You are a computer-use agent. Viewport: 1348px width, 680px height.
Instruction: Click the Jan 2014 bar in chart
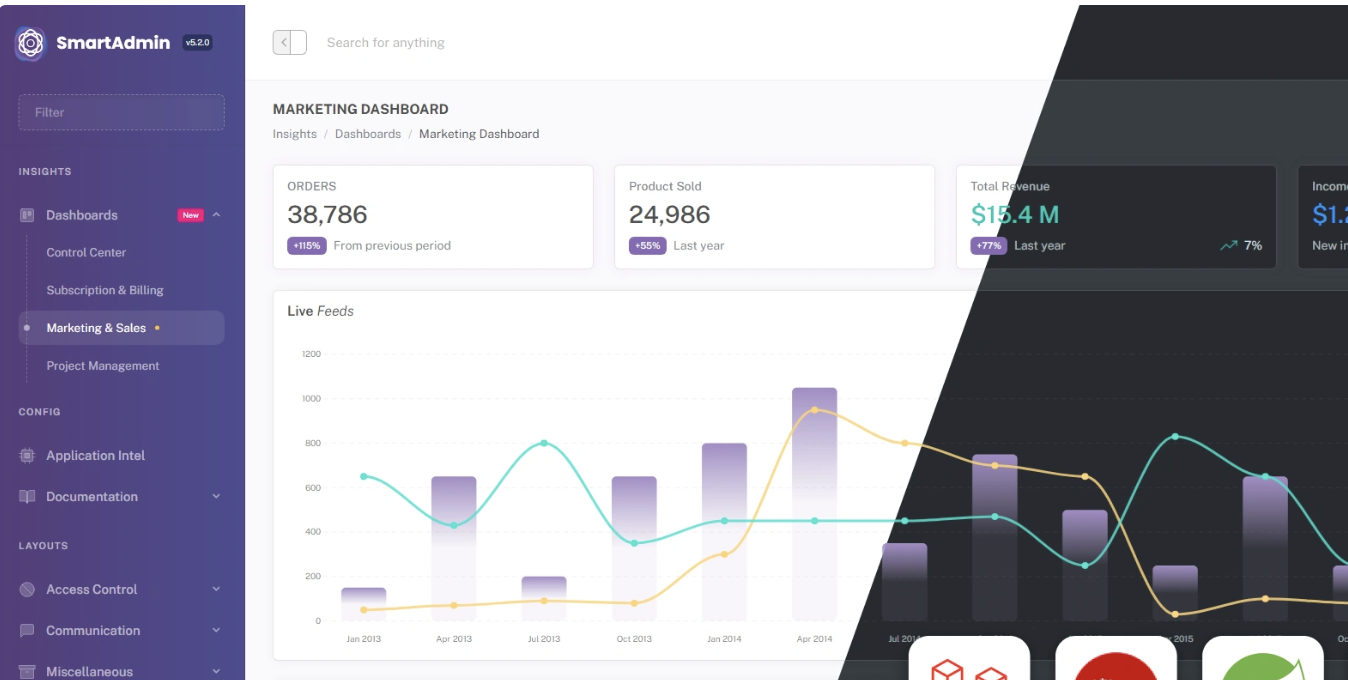724,532
